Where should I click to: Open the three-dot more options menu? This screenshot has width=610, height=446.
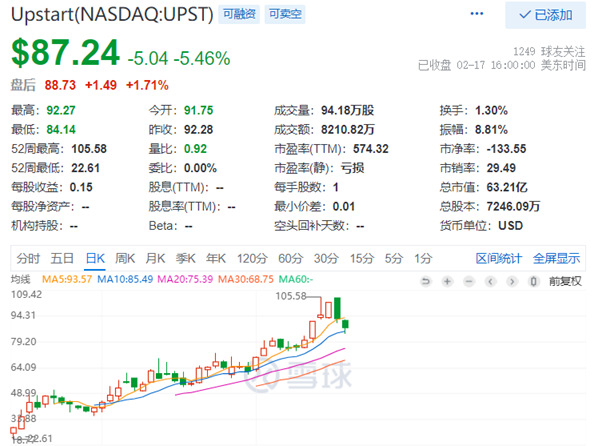(x=477, y=14)
